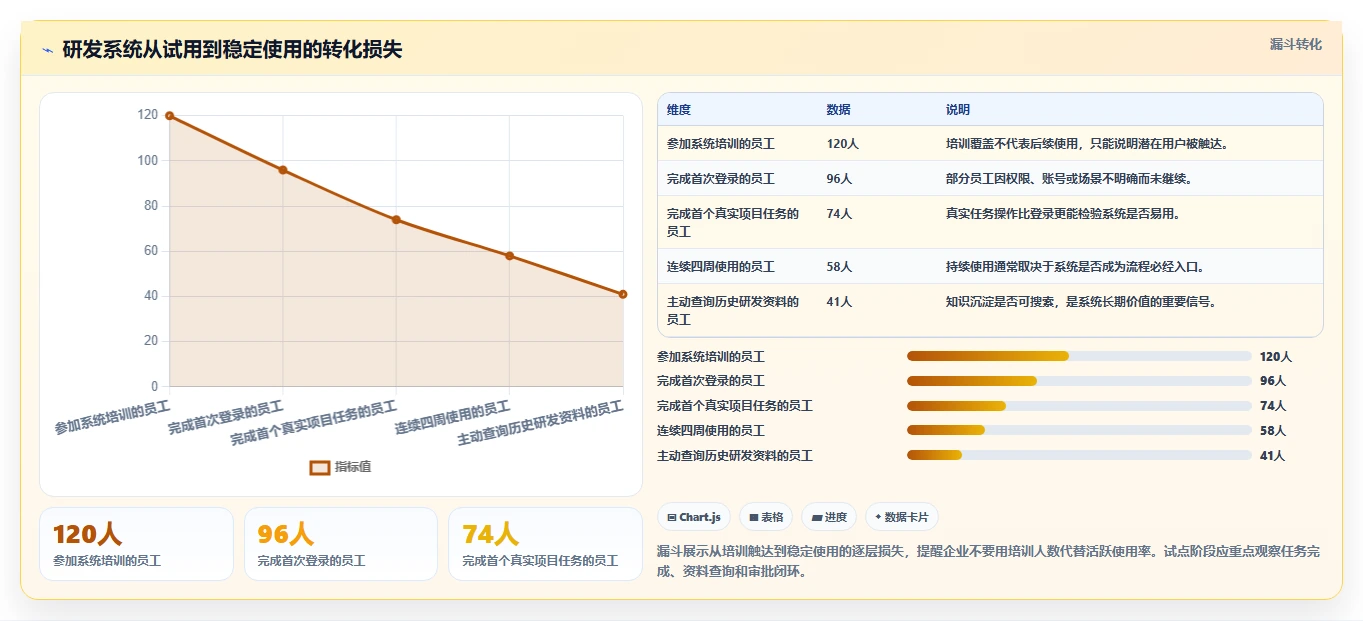The width and height of the screenshot is (1363, 621).
Task: Click the chart point for 主动查询历史研发资料的员工
Action: pyautogui.click(x=623, y=294)
